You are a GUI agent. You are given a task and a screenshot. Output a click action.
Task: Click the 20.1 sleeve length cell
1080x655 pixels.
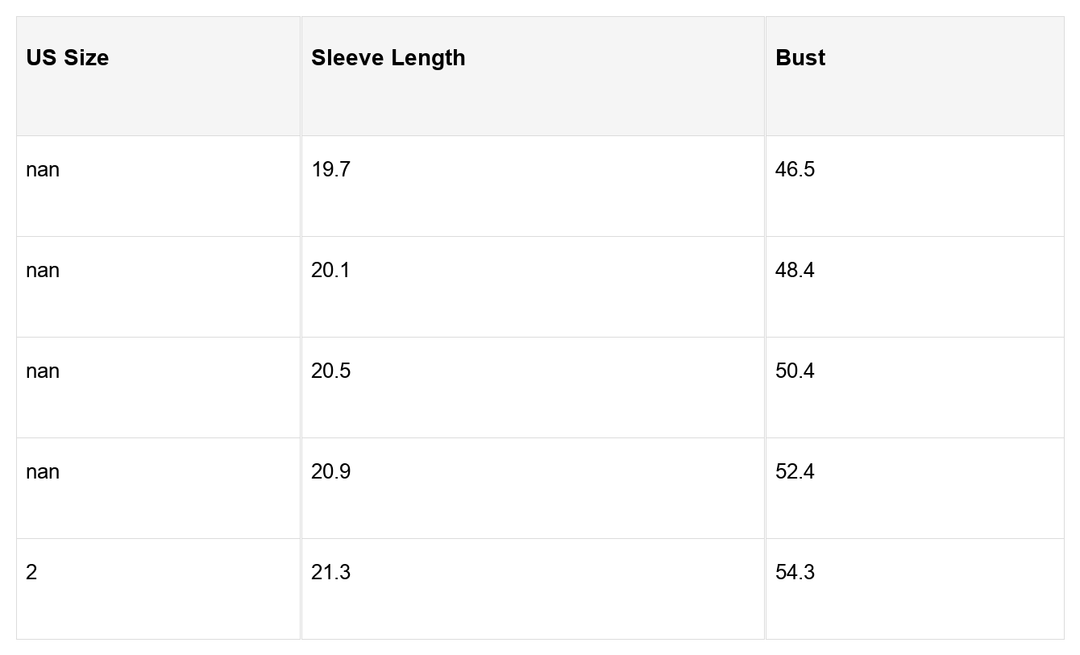(x=331, y=270)
